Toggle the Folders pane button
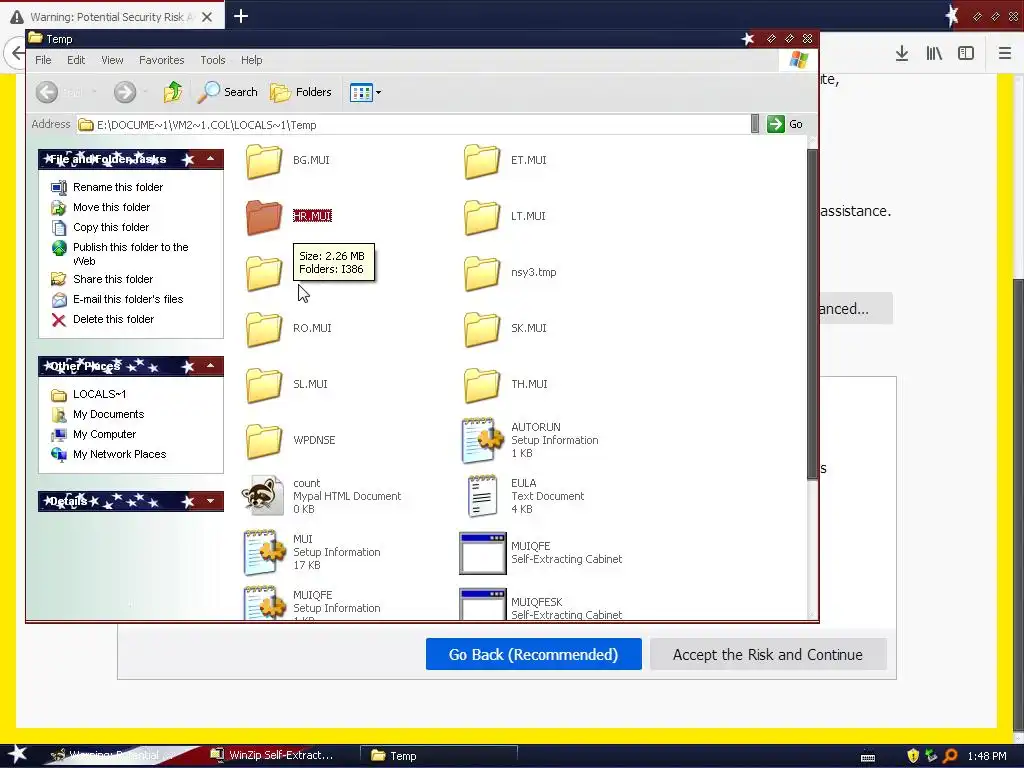The image size is (1024, 768). coord(301,92)
